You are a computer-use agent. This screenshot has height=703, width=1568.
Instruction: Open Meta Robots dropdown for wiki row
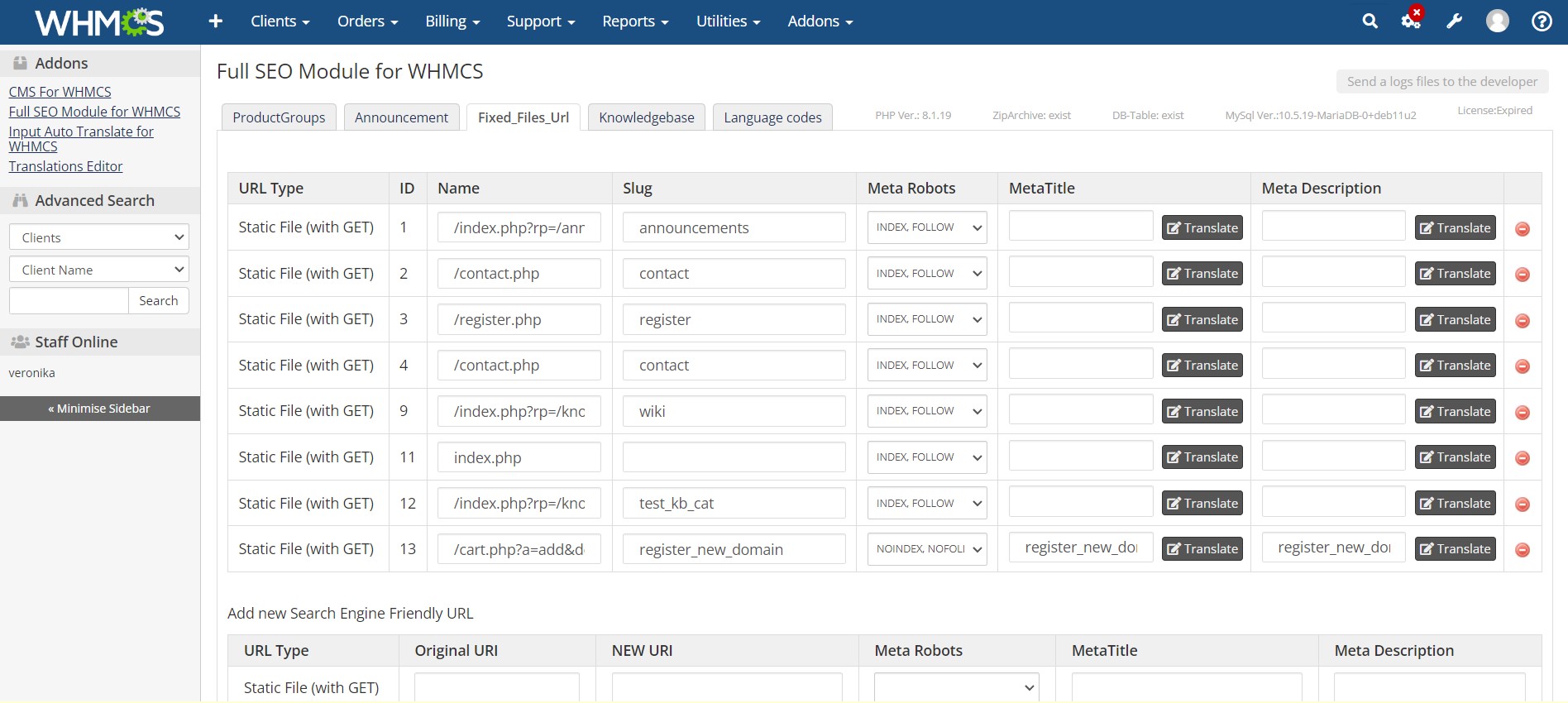[x=927, y=411]
